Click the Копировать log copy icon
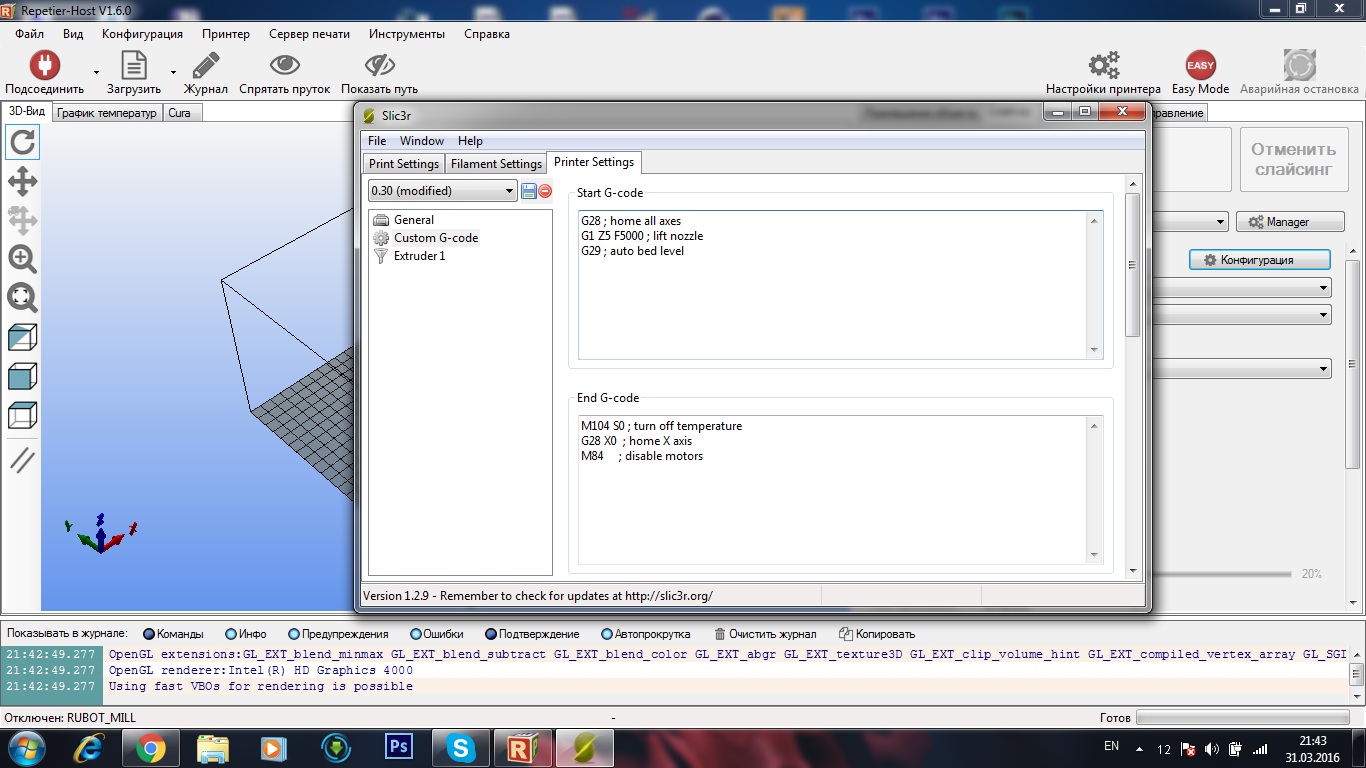Image resolution: width=1366 pixels, height=768 pixels. (x=846, y=634)
